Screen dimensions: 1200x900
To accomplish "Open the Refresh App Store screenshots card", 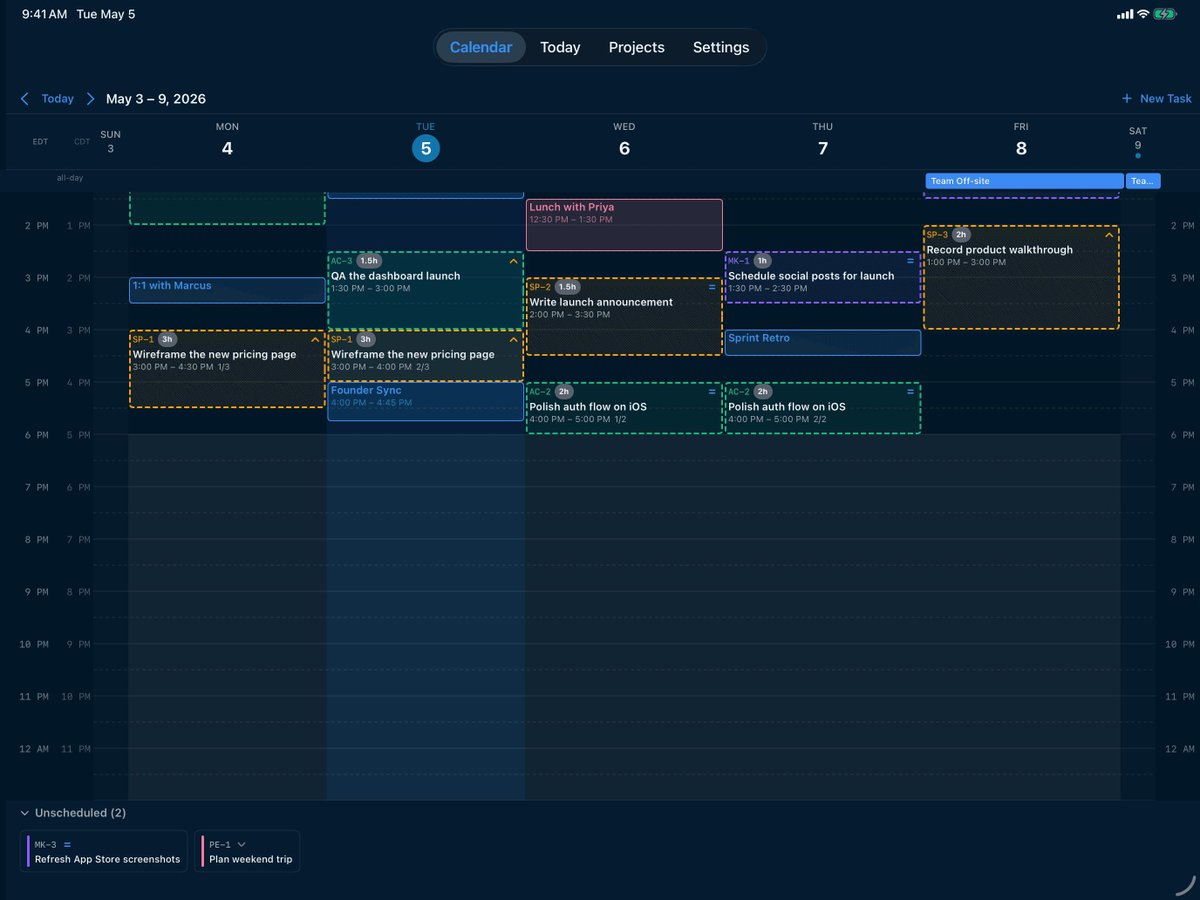I will click(x=104, y=851).
